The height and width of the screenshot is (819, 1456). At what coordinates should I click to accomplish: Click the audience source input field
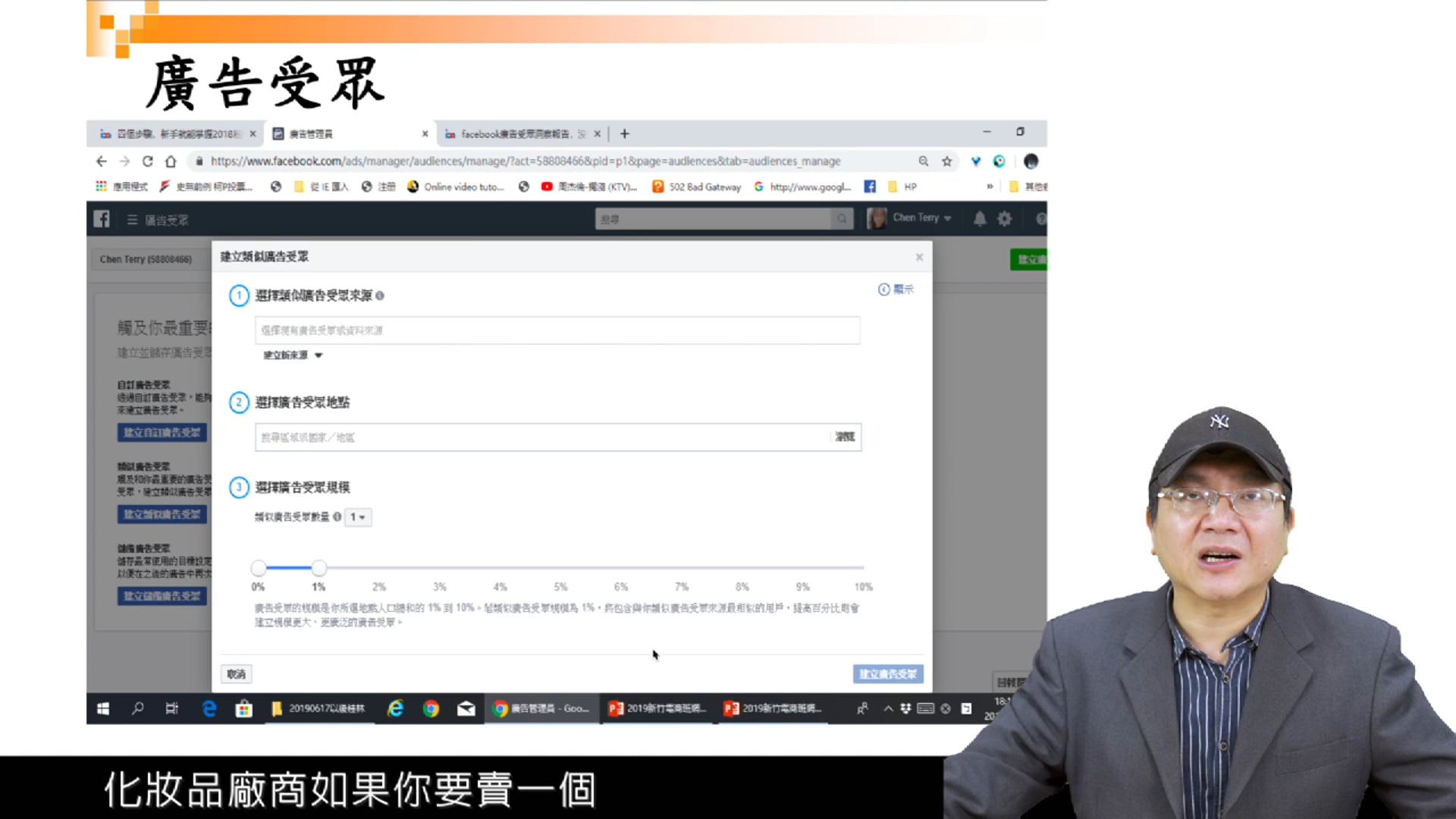pos(557,331)
